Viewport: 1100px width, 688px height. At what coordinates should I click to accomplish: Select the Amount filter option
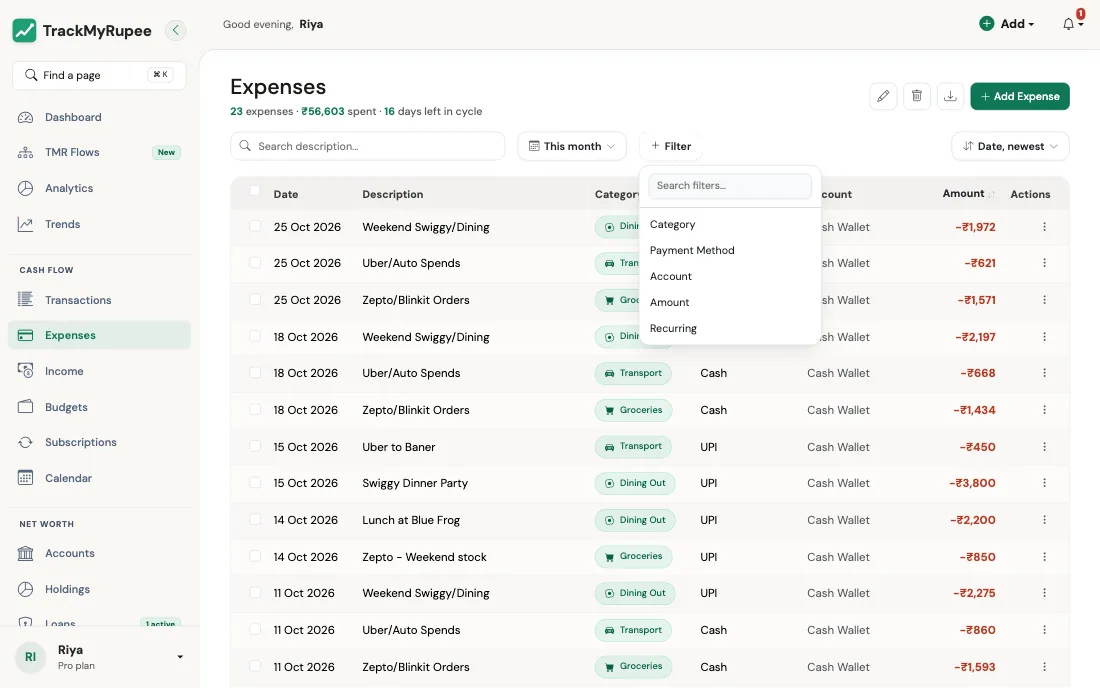pos(730,302)
